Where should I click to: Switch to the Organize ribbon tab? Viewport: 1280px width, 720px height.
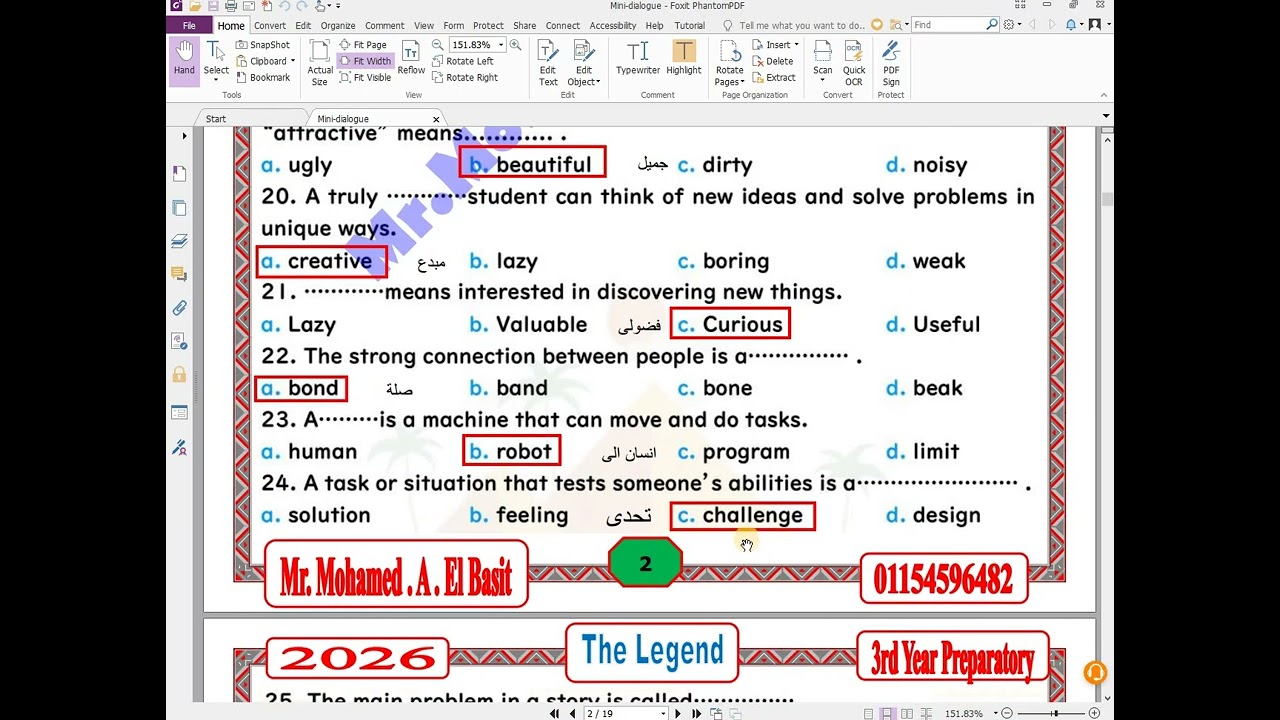(338, 25)
